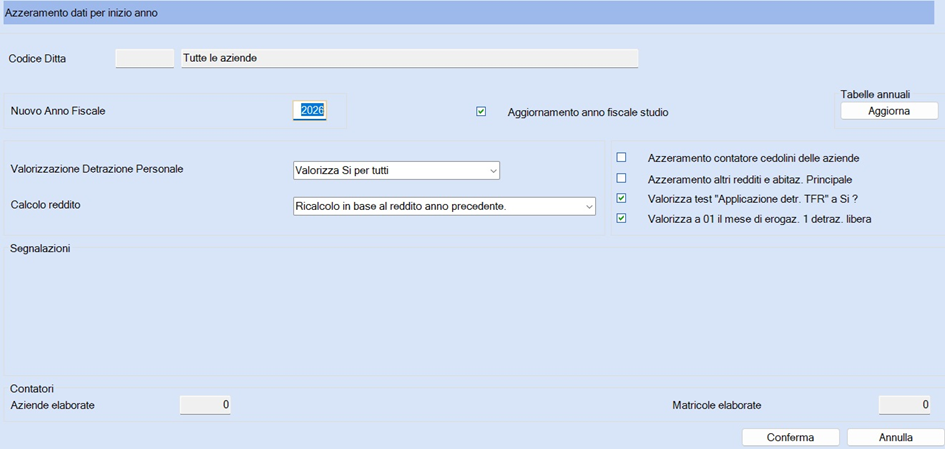Toggle Valorizza a 01 il mese di erogaz.
Viewport: 945px width, 449px height.
[621, 219]
